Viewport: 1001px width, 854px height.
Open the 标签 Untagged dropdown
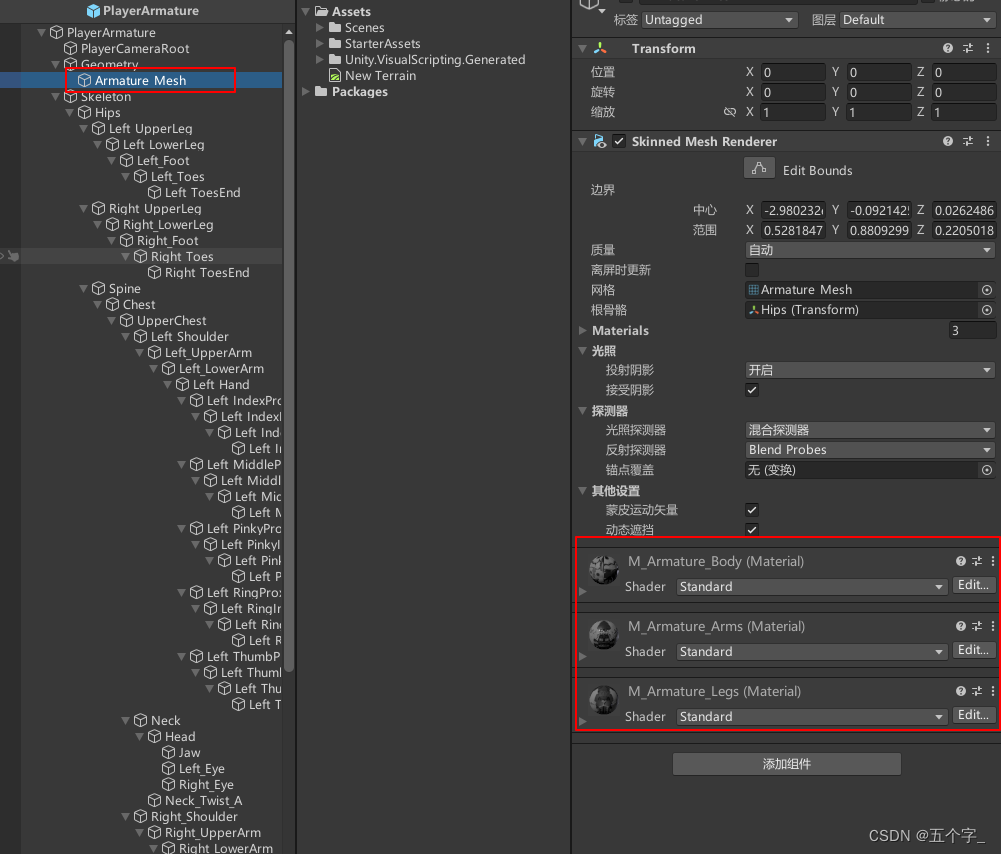719,20
